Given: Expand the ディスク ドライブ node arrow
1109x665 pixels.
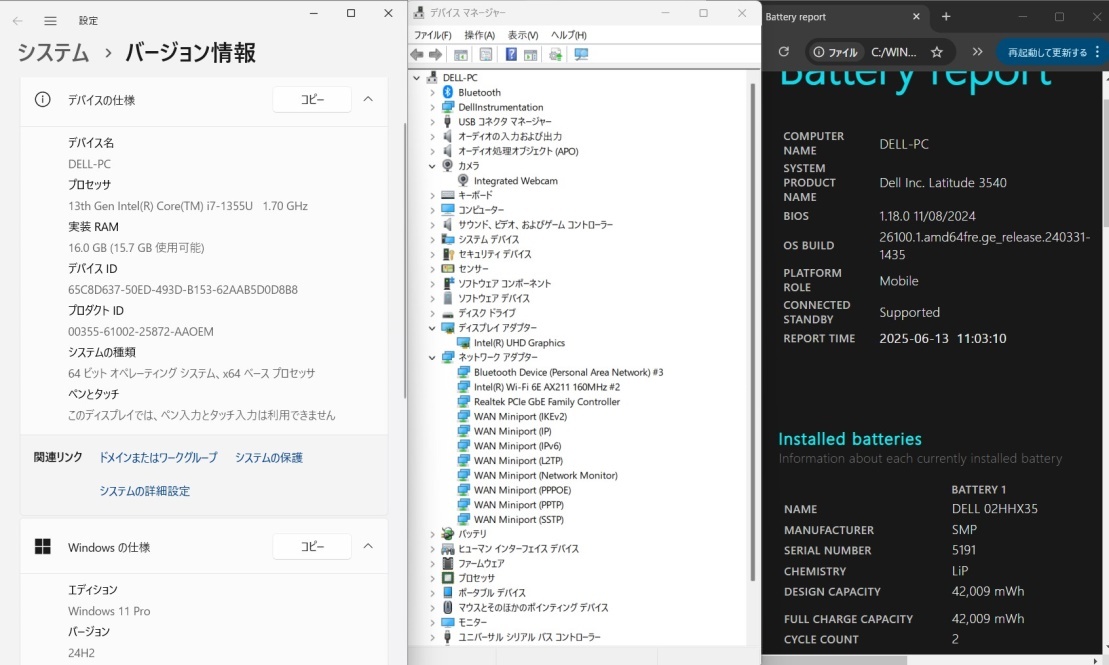Looking at the screenshot, I should click(432, 313).
